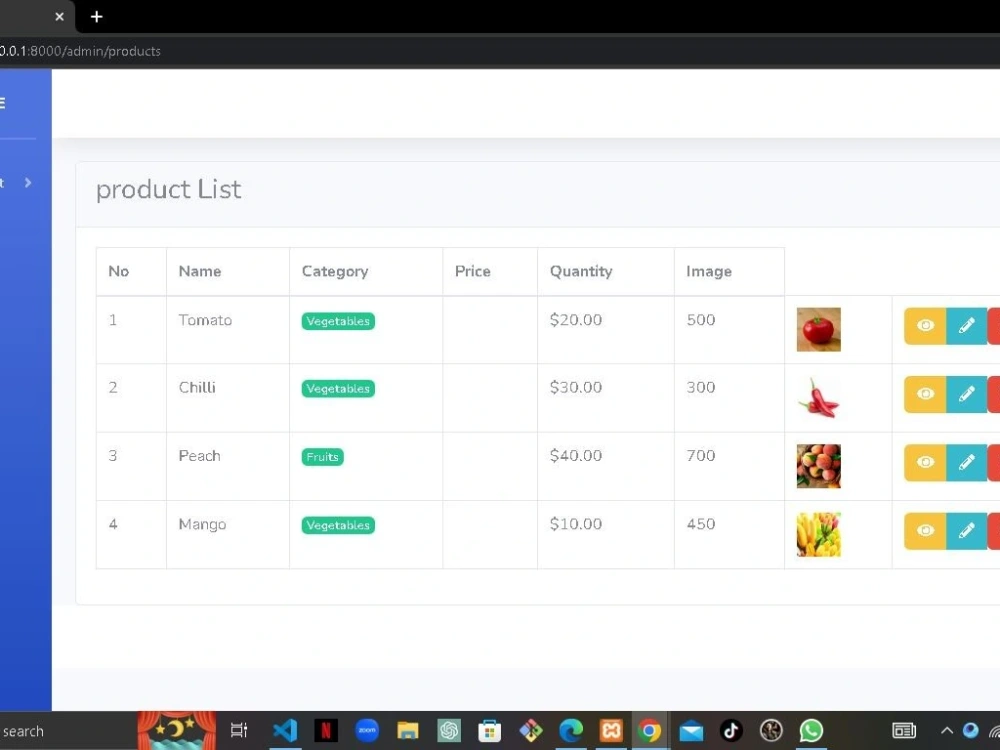Click the Fruits badge on Peach row
Screen dimensions: 1000x750
pos(322,456)
